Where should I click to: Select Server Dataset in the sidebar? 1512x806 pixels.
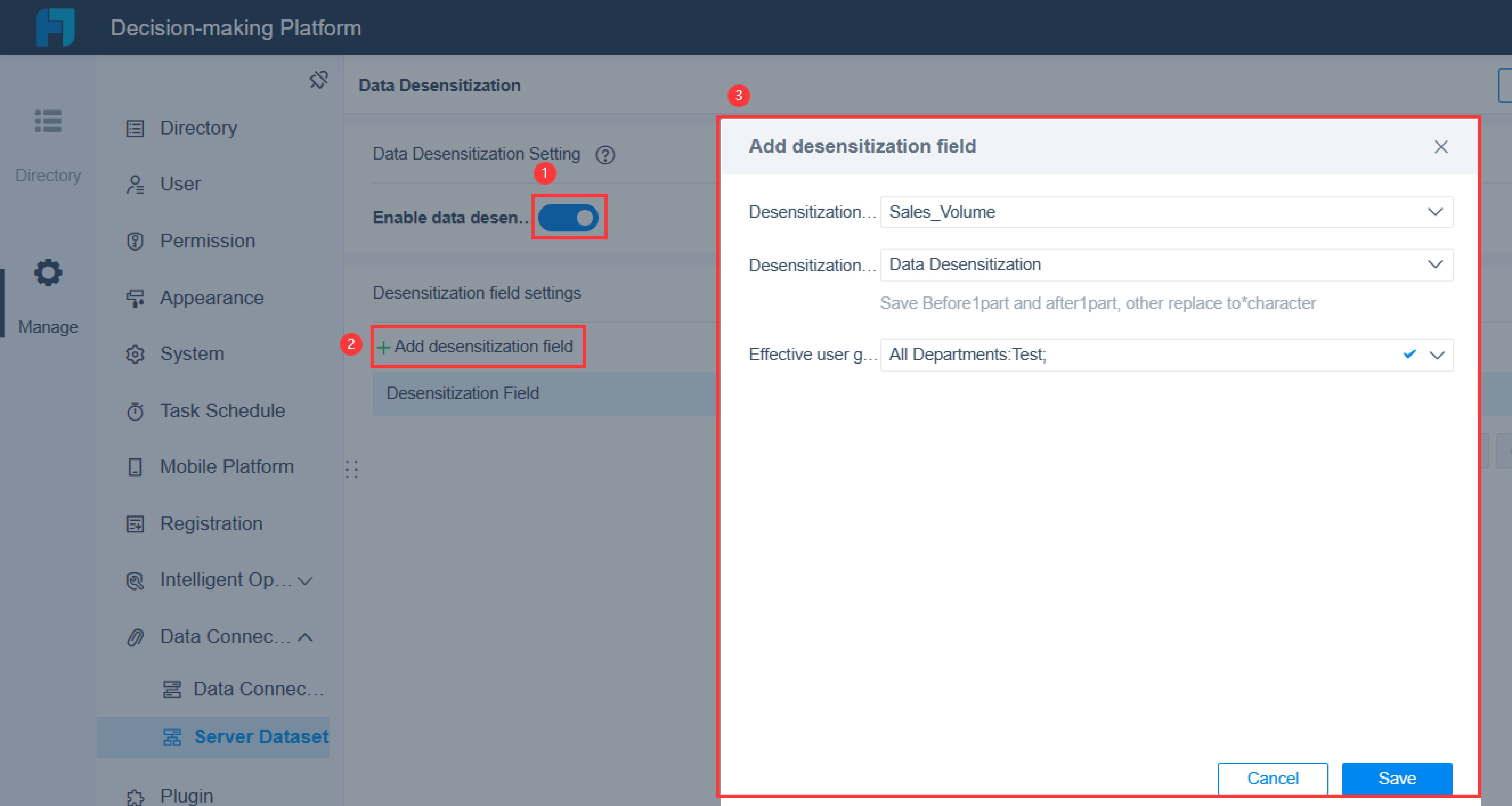pos(261,737)
